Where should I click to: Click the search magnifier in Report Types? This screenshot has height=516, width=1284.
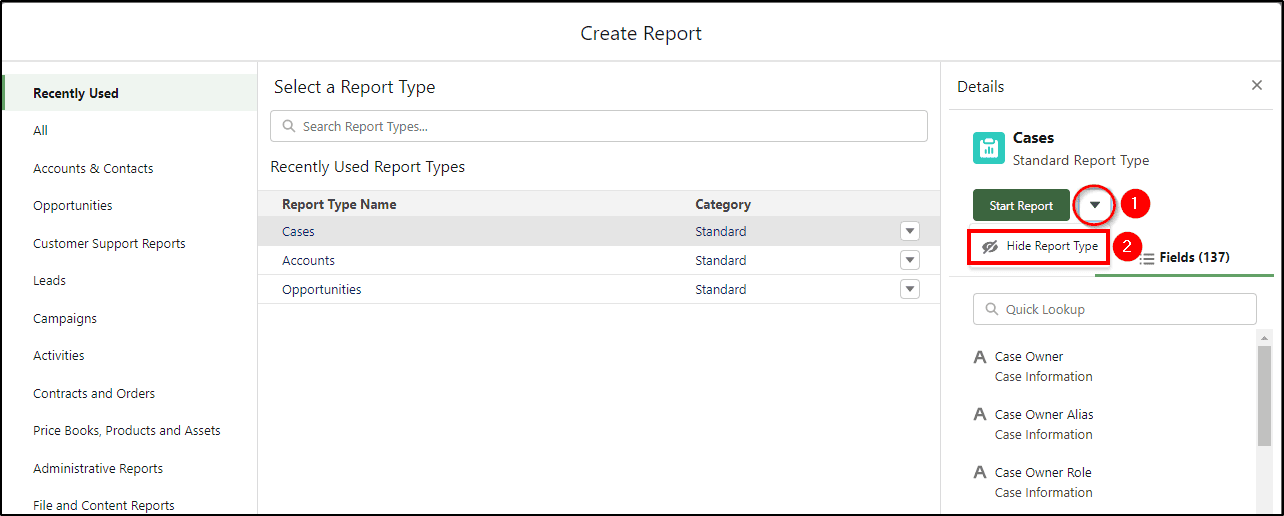[289, 127]
